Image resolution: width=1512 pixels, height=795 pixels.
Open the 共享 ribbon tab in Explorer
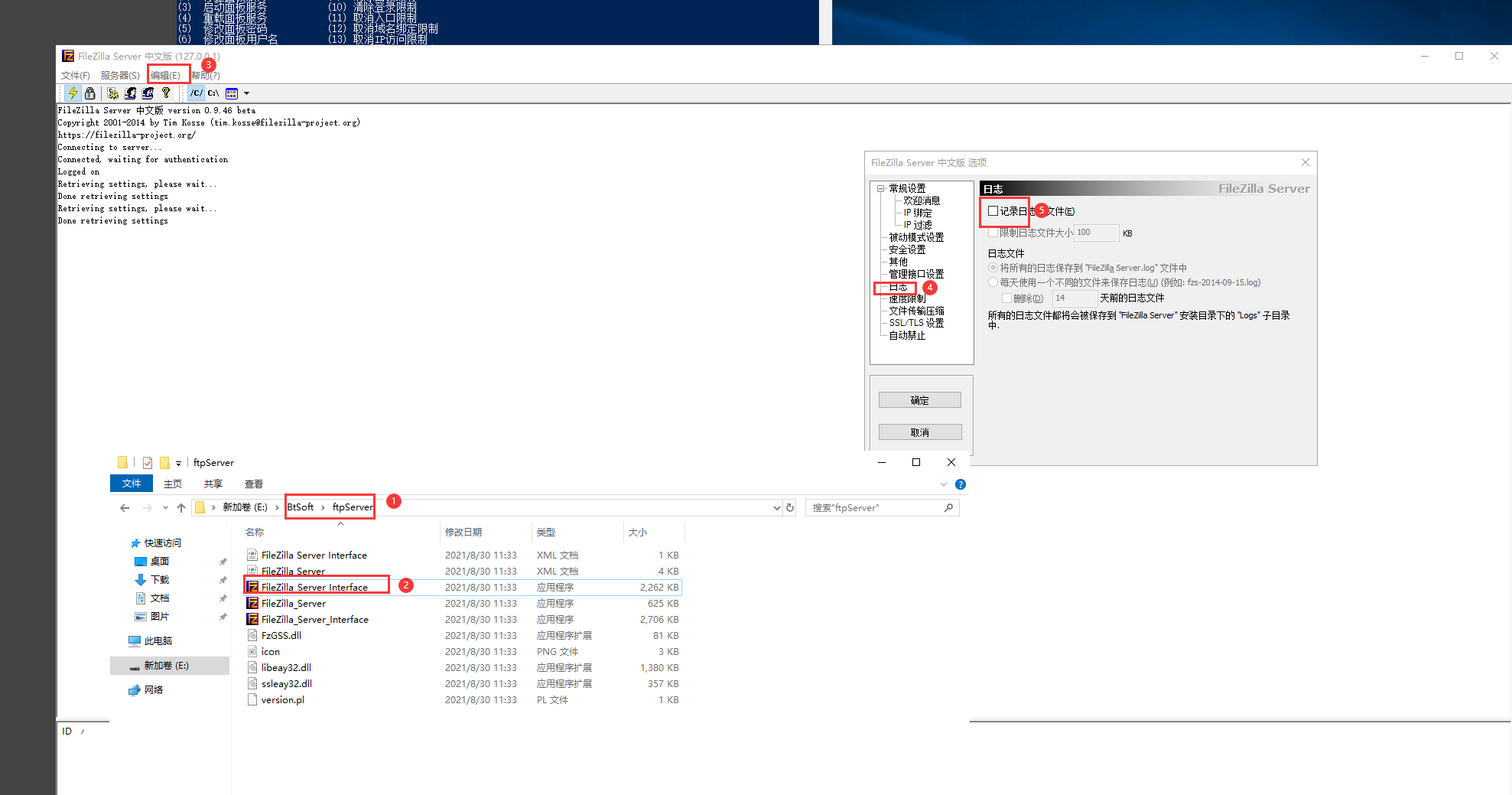[213, 484]
